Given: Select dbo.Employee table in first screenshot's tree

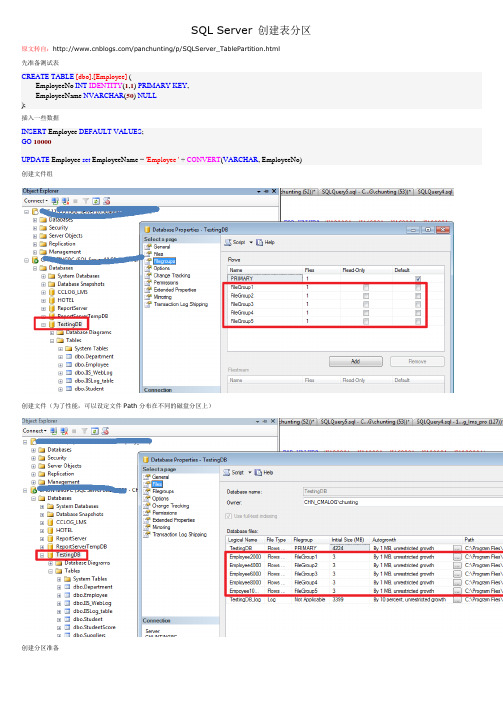Looking at the screenshot, I should tap(92, 365).
